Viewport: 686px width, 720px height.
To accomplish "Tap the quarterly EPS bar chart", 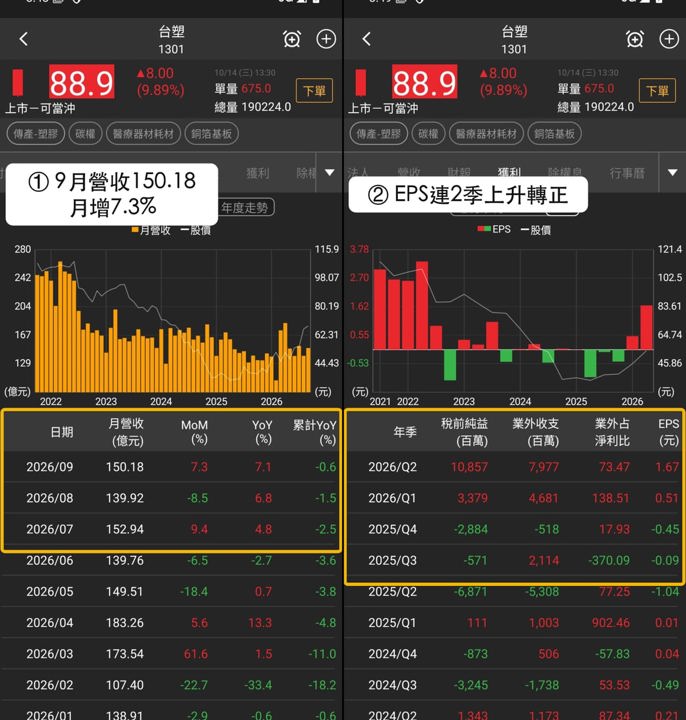I will 513,321.
